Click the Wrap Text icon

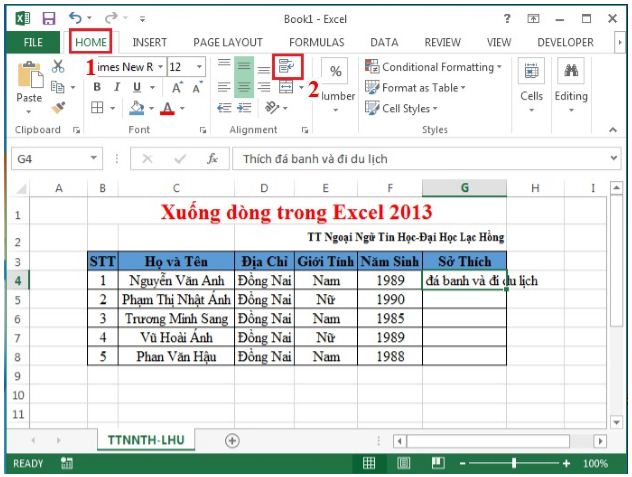click(287, 67)
